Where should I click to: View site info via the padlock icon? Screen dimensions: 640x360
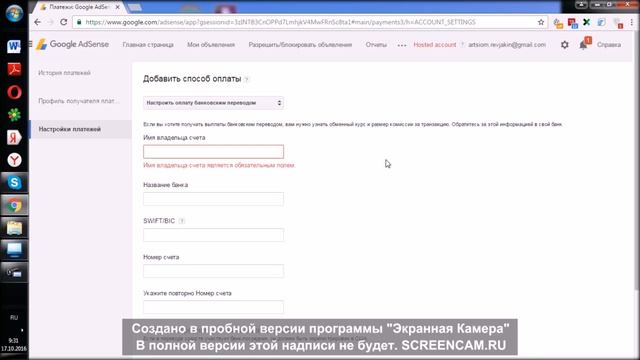pos(79,22)
